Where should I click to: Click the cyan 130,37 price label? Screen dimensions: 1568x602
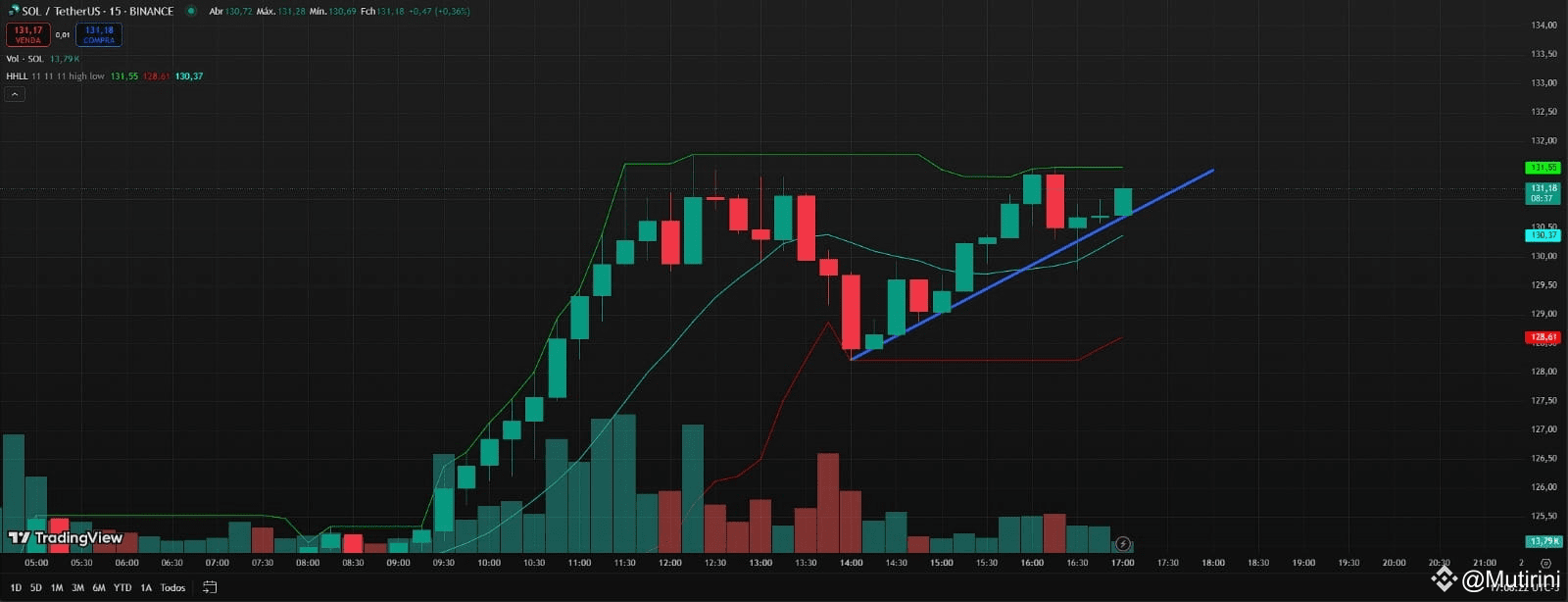point(1543,235)
